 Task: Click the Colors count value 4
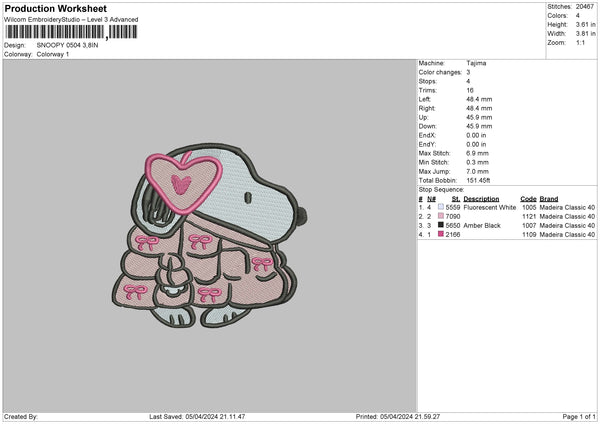tap(578, 16)
